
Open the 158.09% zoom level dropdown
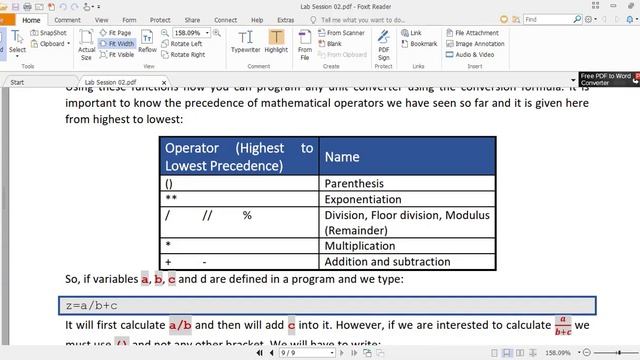tap(207, 33)
